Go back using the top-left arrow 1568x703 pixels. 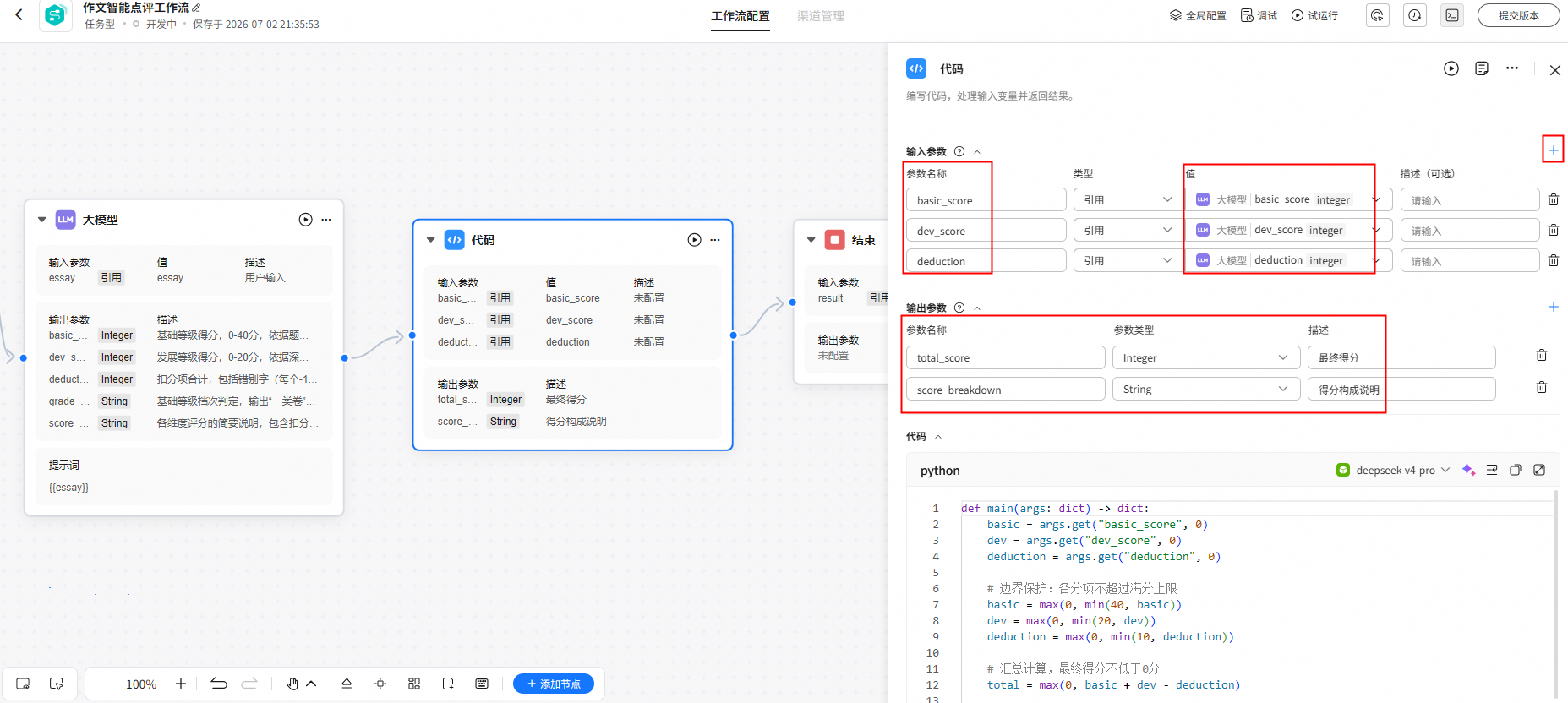19,14
